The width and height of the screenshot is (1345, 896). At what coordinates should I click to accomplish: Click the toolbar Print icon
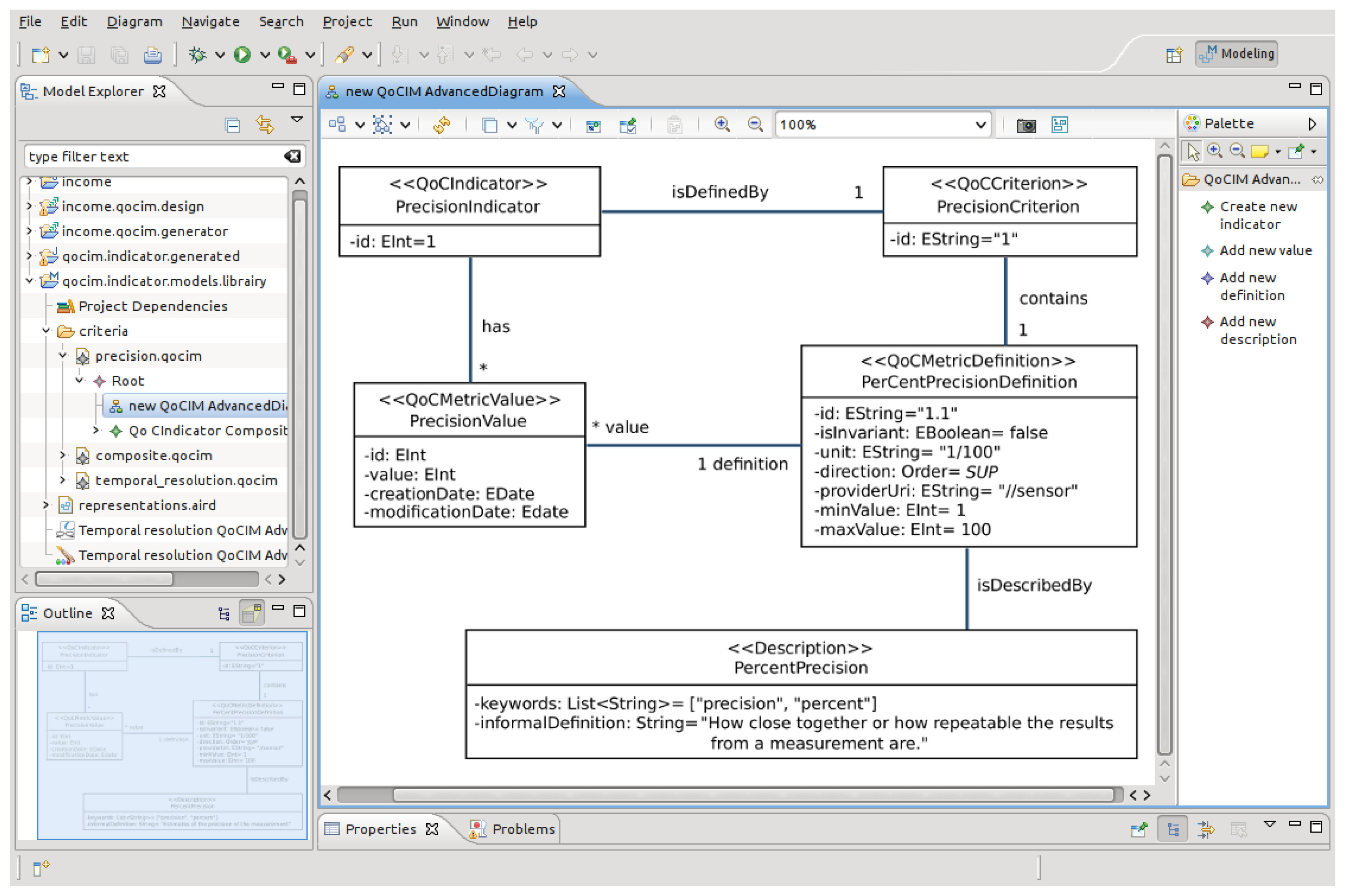152,55
